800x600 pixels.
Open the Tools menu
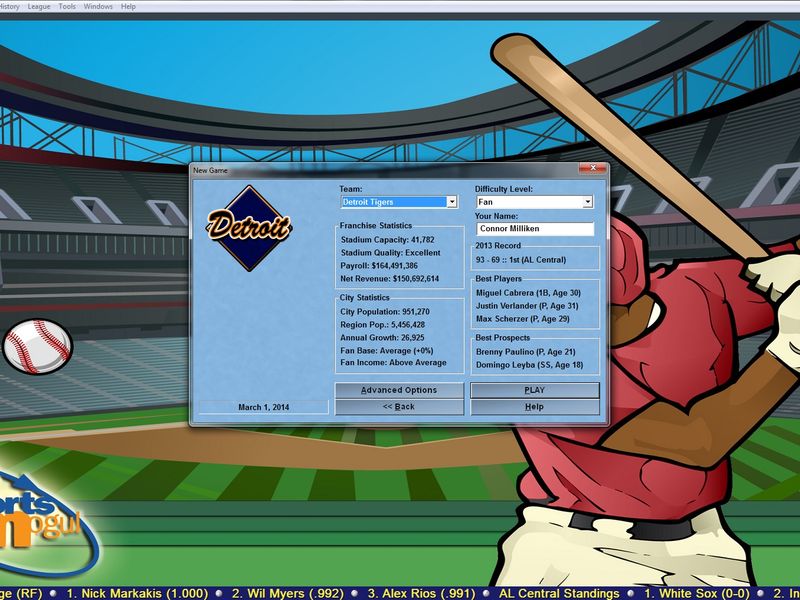pos(67,6)
